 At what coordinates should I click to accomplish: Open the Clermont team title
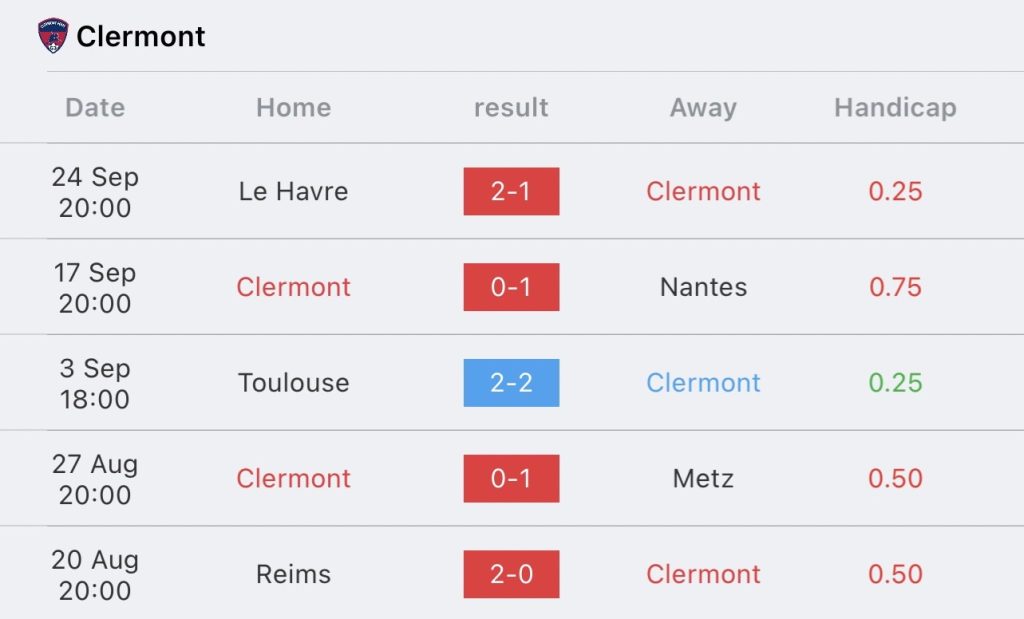(x=141, y=37)
